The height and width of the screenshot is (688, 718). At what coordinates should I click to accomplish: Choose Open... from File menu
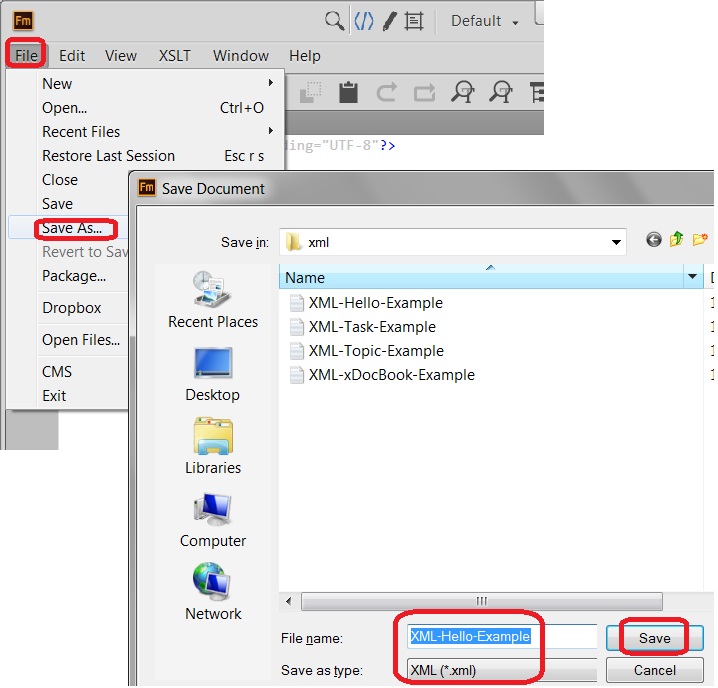point(146,108)
